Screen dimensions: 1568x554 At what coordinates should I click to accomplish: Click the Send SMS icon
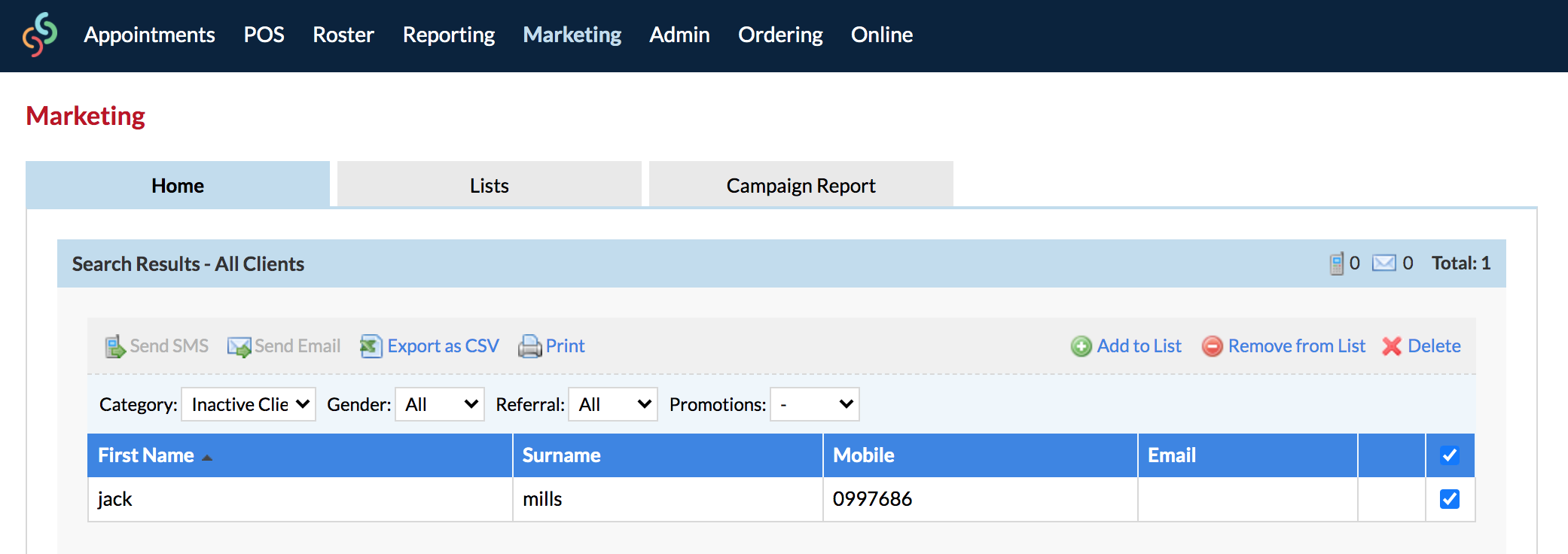[114, 346]
